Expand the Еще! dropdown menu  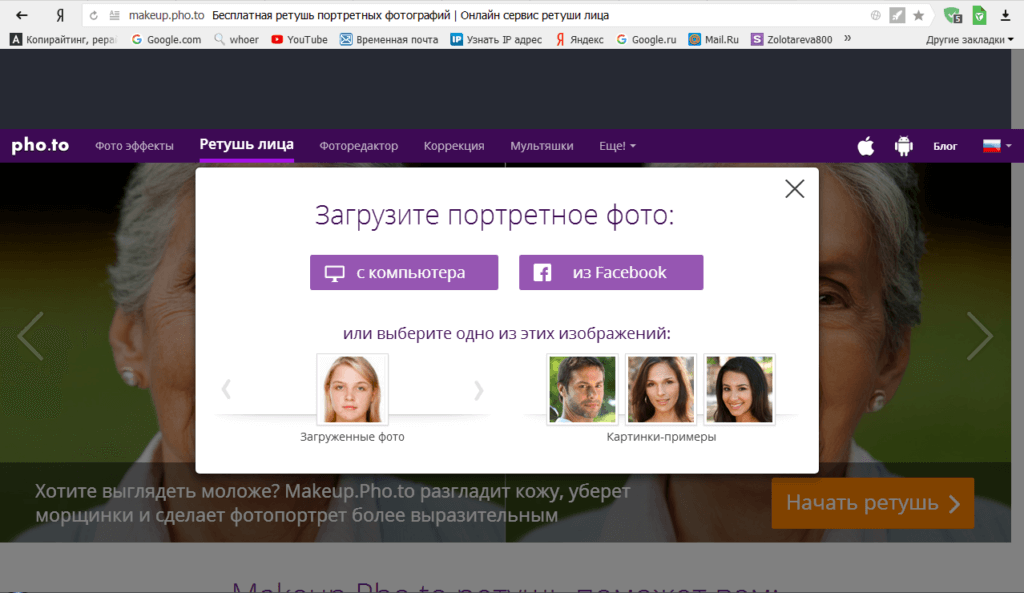[x=617, y=146]
